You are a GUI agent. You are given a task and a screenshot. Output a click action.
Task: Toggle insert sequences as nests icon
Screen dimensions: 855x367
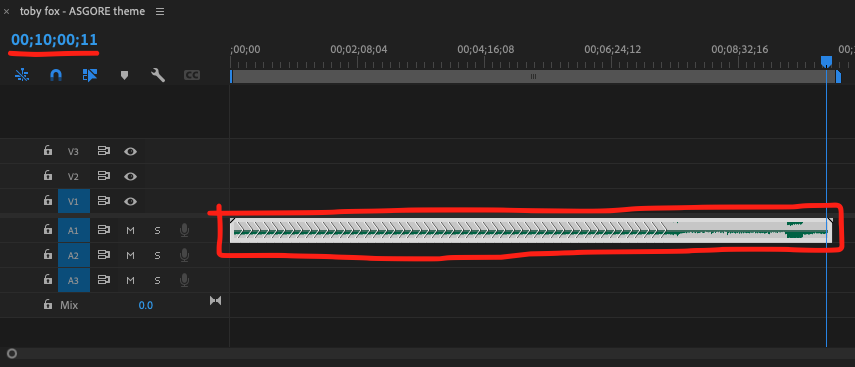point(22,75)
